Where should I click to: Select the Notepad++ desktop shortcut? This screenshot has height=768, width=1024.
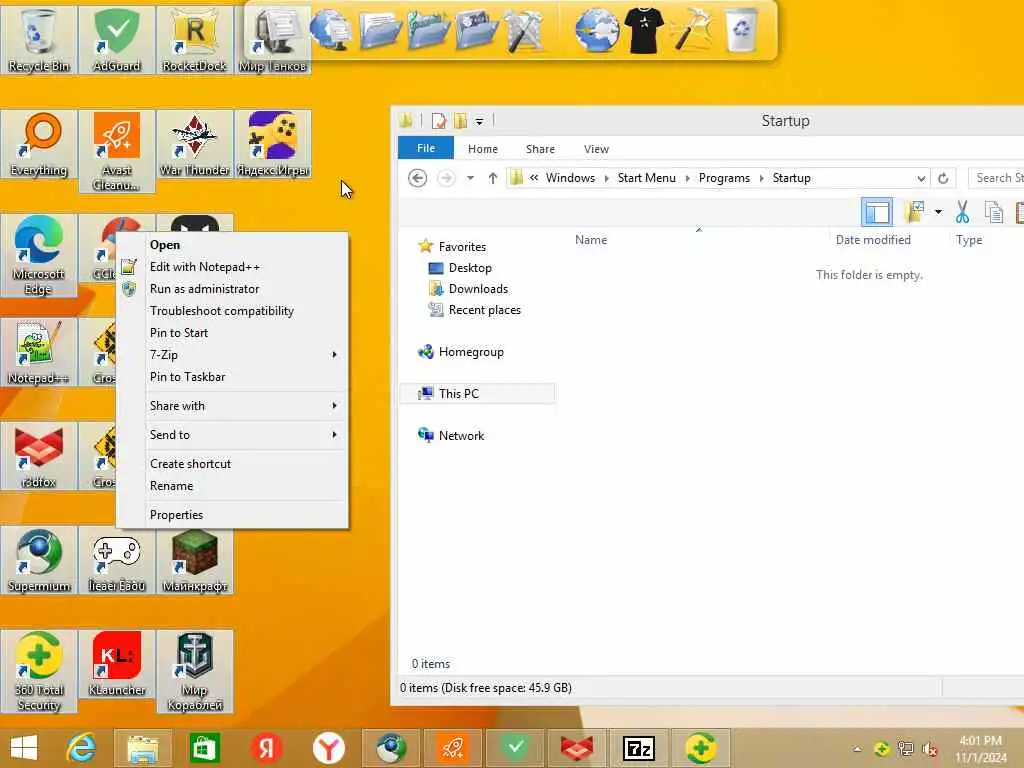coord(39,352)
